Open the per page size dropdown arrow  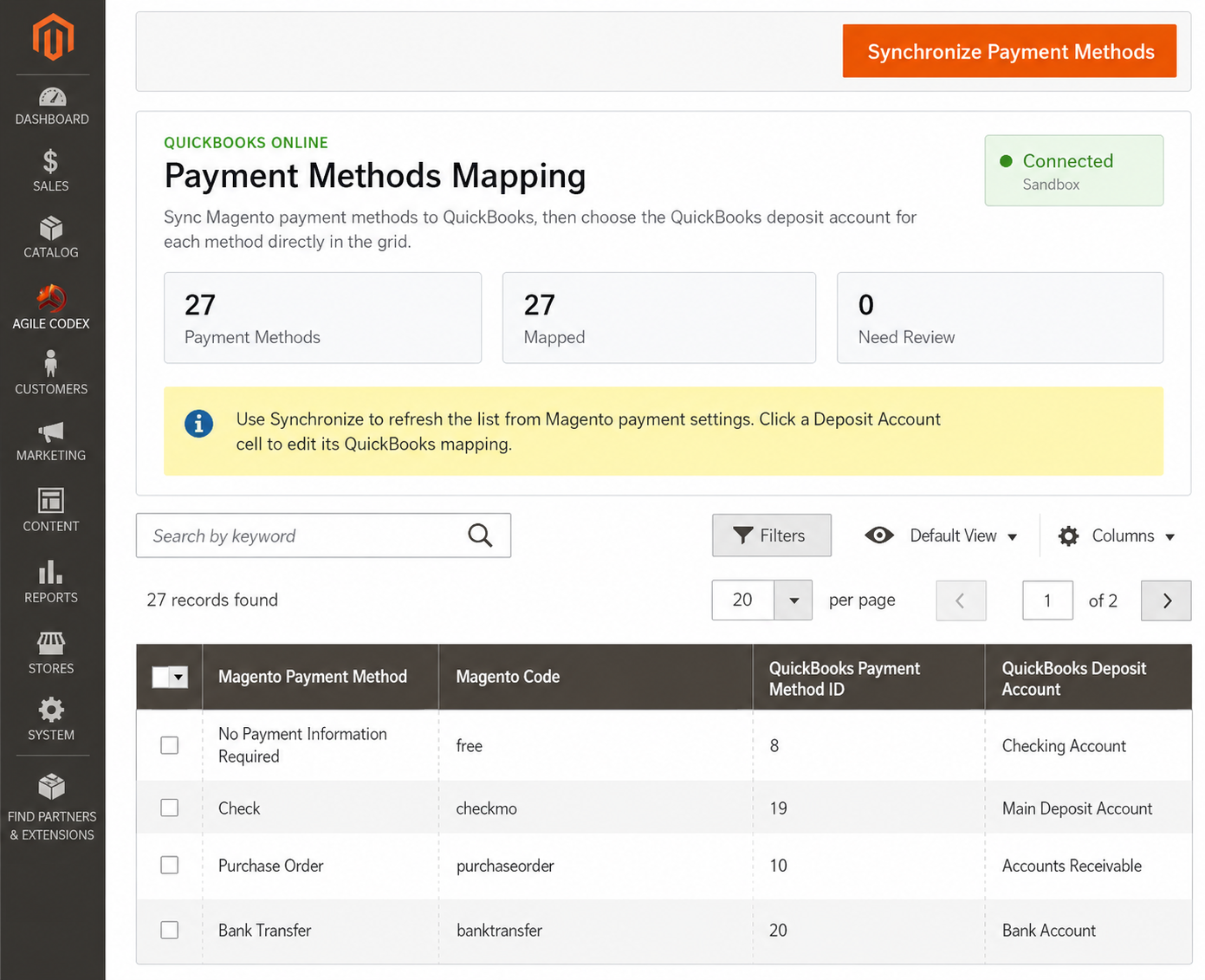point(793,600)
